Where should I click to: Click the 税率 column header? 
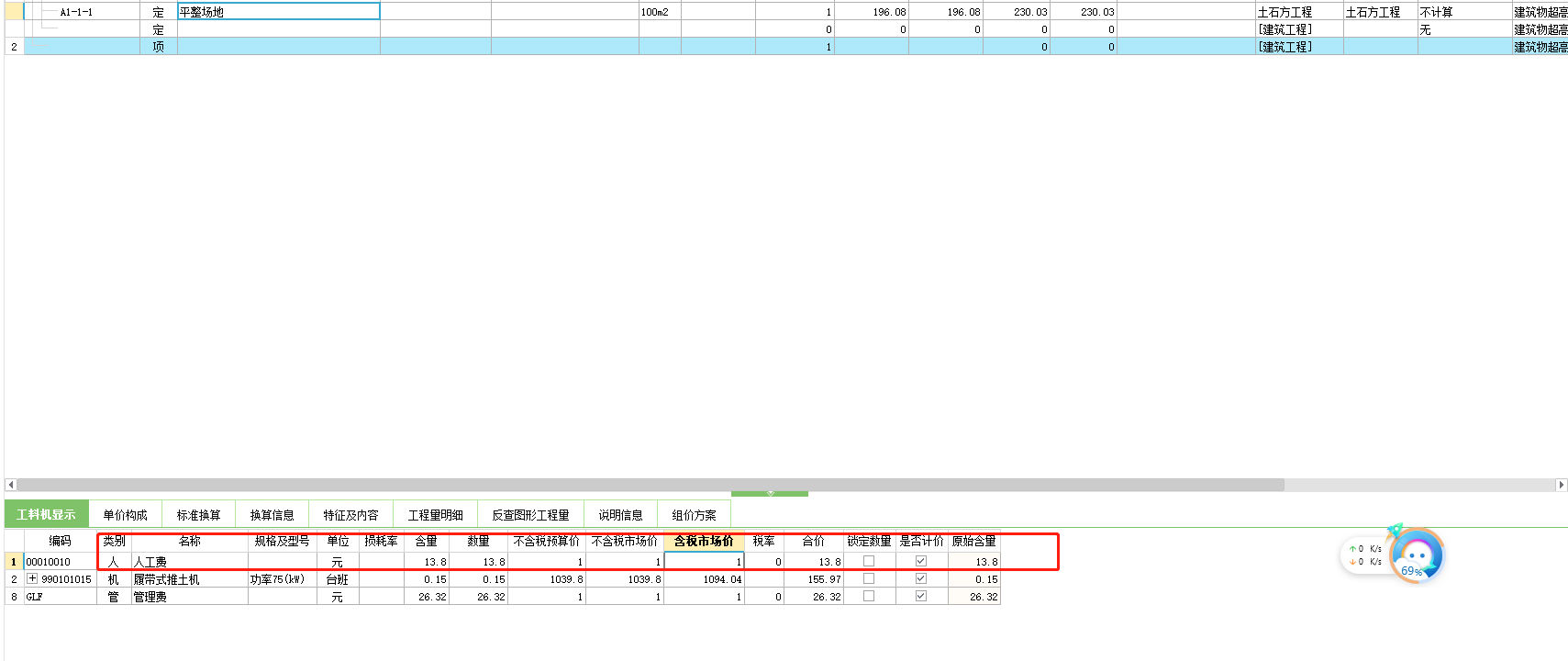(x=763, y=541)
